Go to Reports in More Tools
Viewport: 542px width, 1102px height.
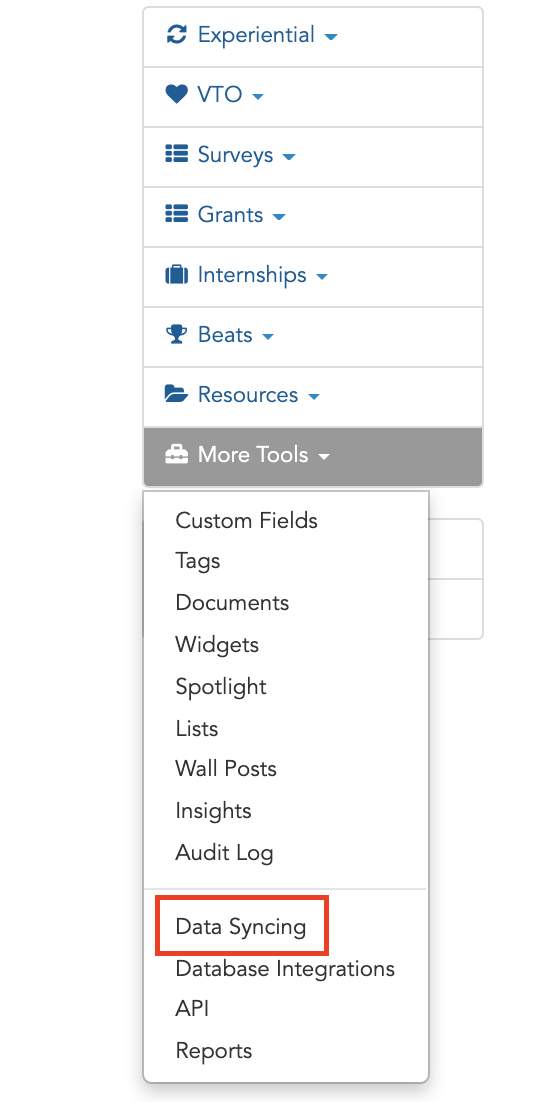[214, 1051]
